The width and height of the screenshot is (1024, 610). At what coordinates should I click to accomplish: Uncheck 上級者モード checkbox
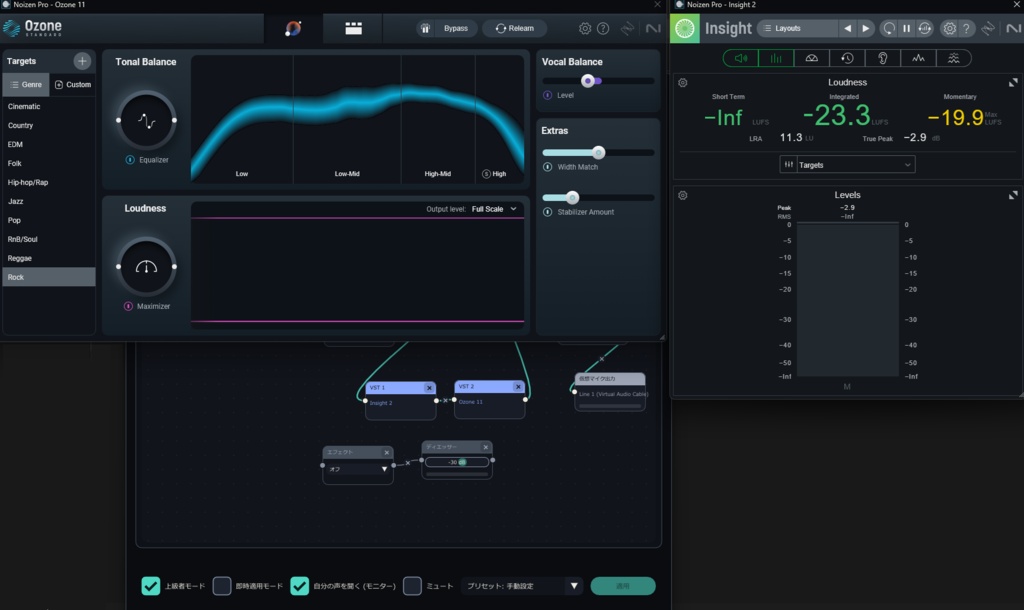tap(151, 586)
